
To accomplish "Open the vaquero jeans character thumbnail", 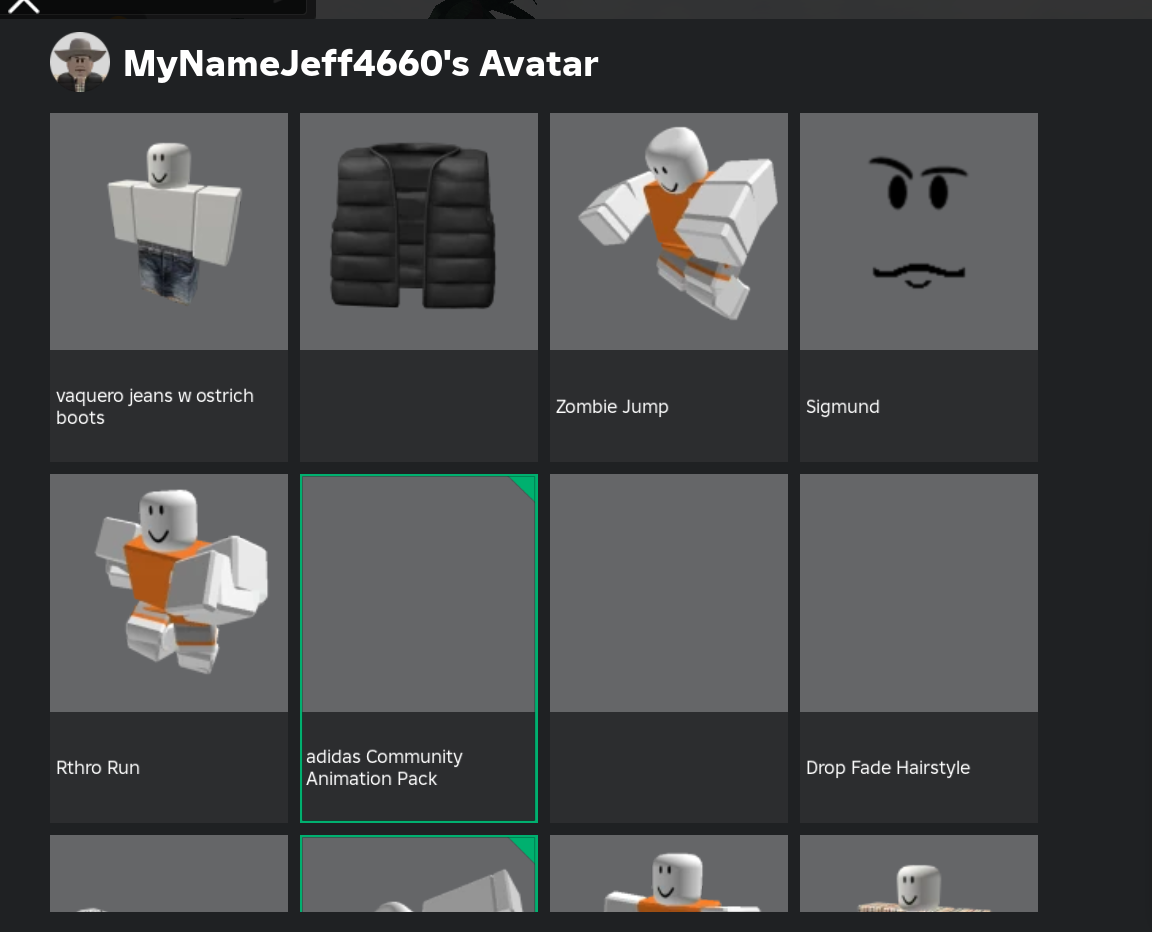I will pyautogui.click(x=169, y=231).
